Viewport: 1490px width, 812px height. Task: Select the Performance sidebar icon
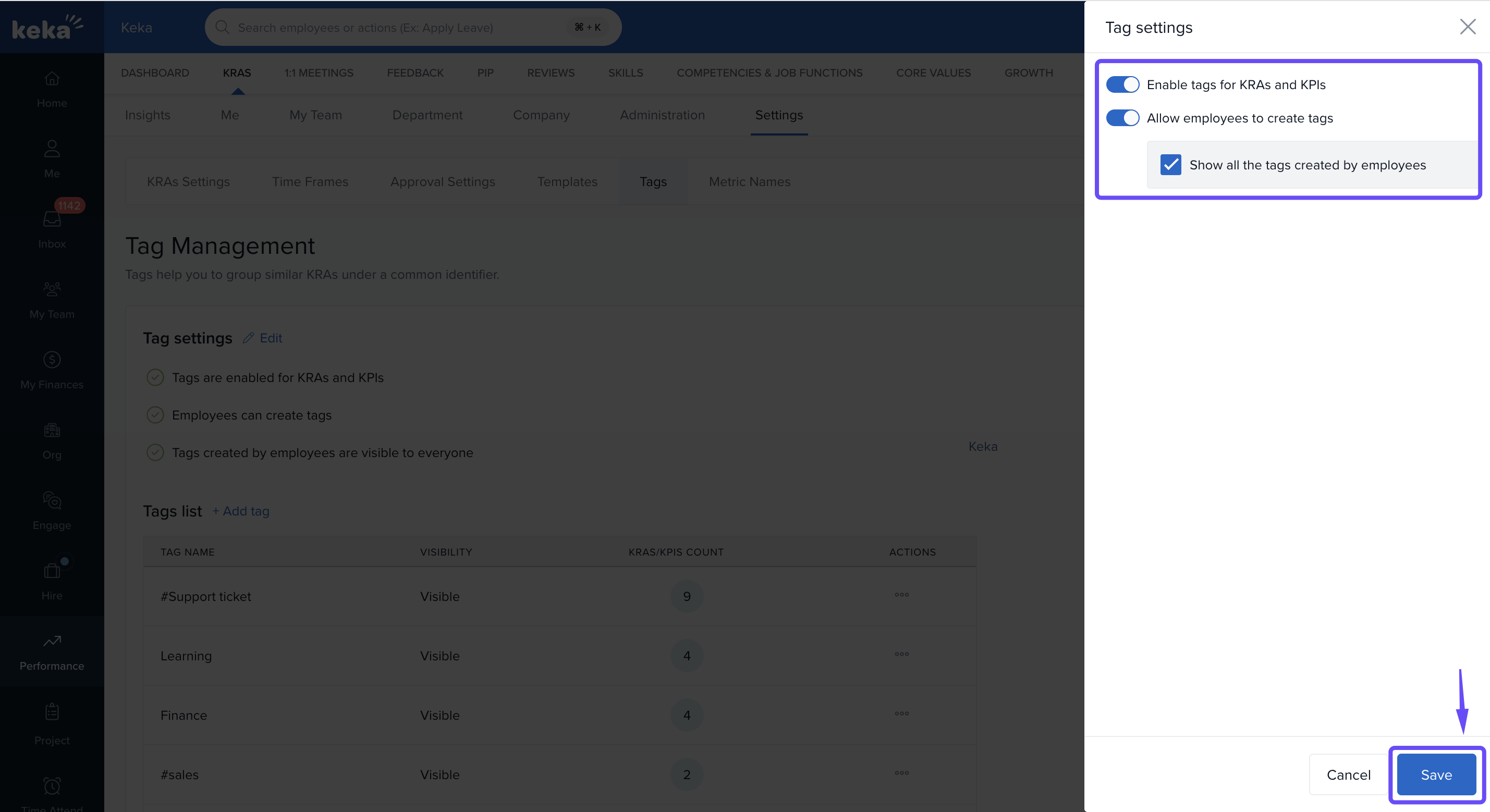click(x=52, y=651)
